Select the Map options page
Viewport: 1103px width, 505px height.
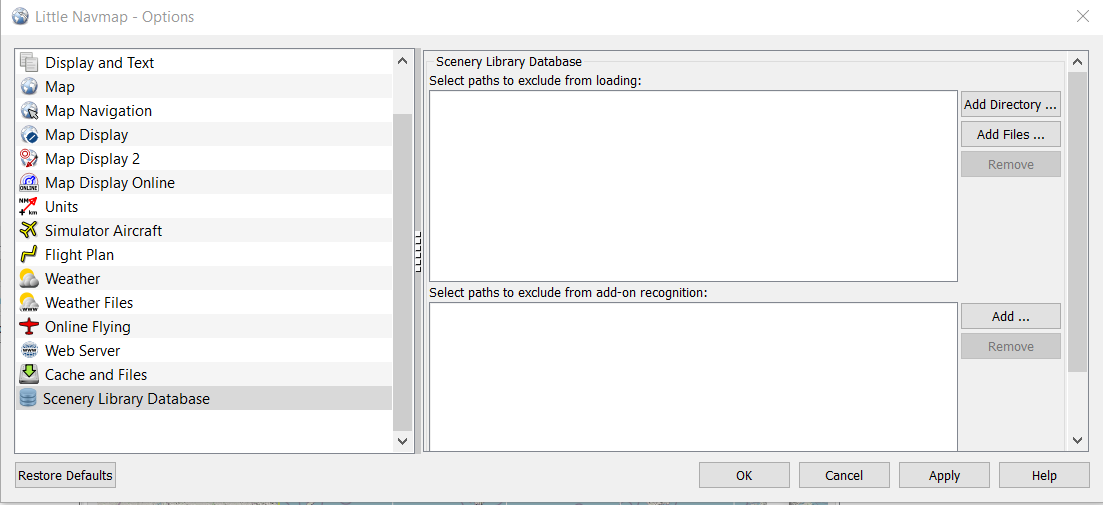coord(203,87)
